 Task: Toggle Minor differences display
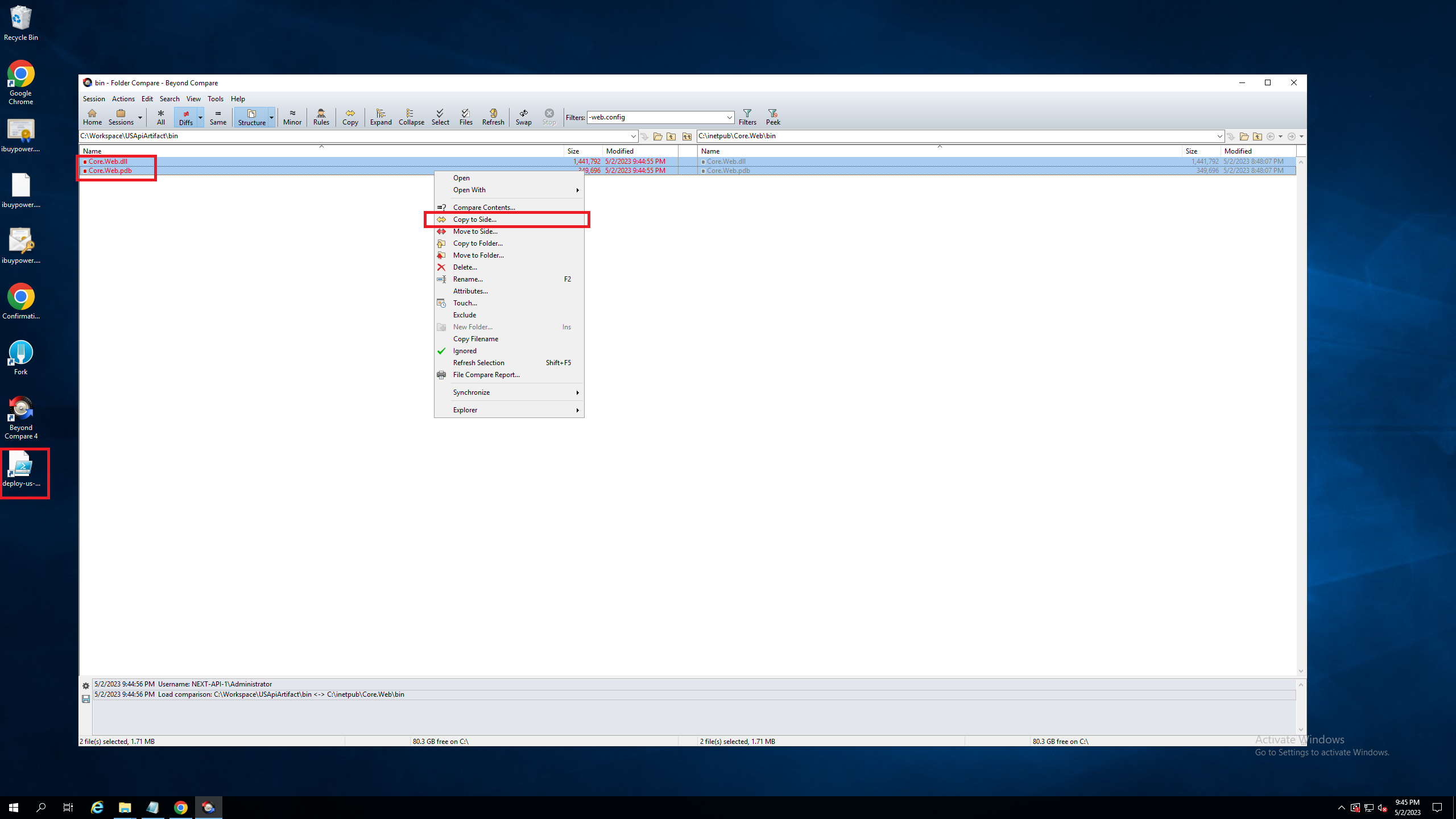(292, 117)
